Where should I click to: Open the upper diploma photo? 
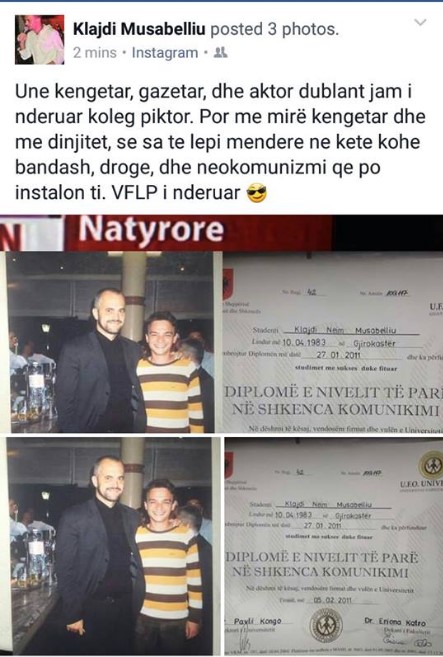[x=333, y=342]
